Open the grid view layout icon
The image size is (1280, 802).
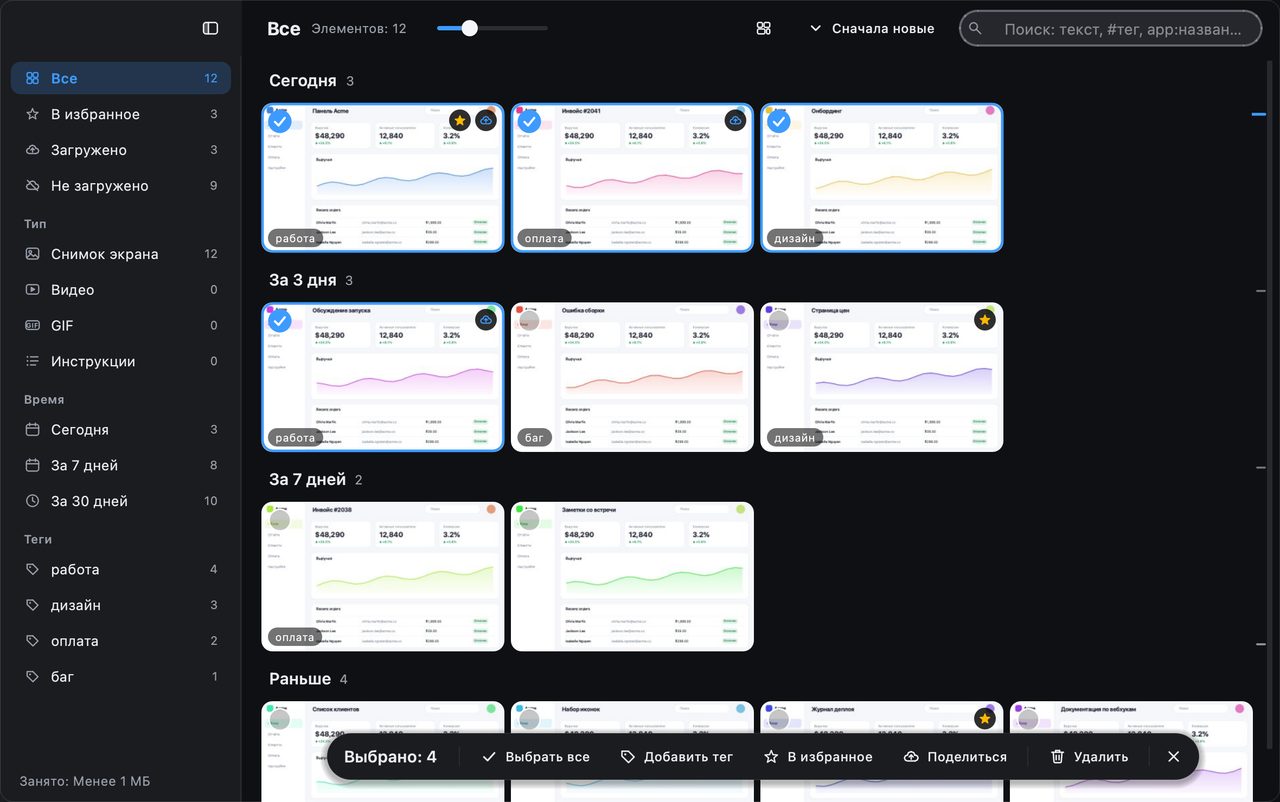point(764,28)
